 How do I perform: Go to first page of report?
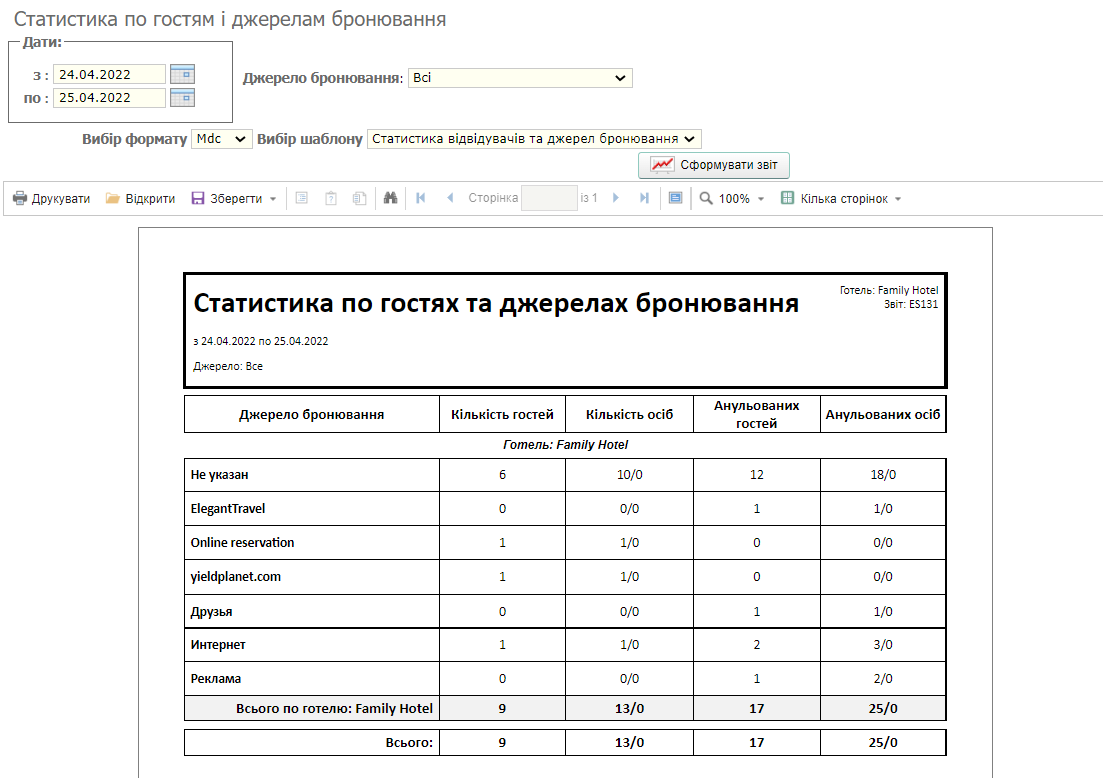[421, 199]
